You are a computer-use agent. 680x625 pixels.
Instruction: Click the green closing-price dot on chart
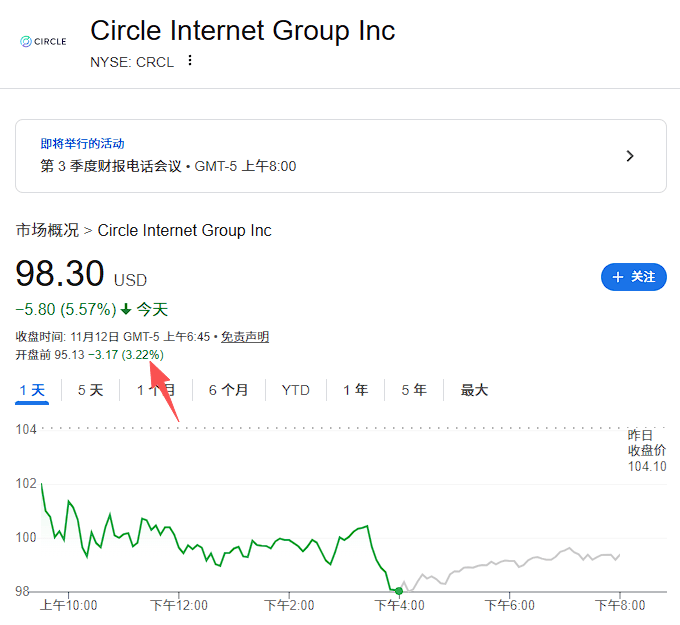(399, 591)
